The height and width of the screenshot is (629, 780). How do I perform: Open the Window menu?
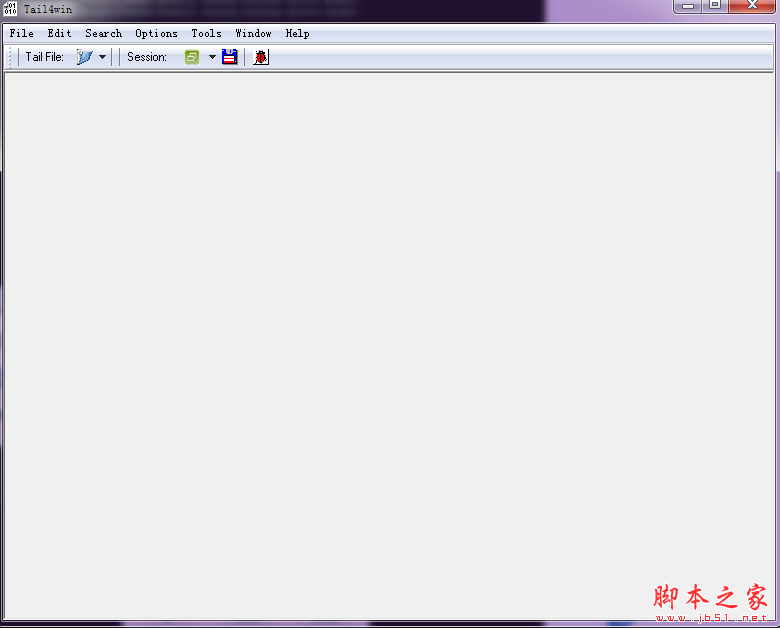[253, 33]
